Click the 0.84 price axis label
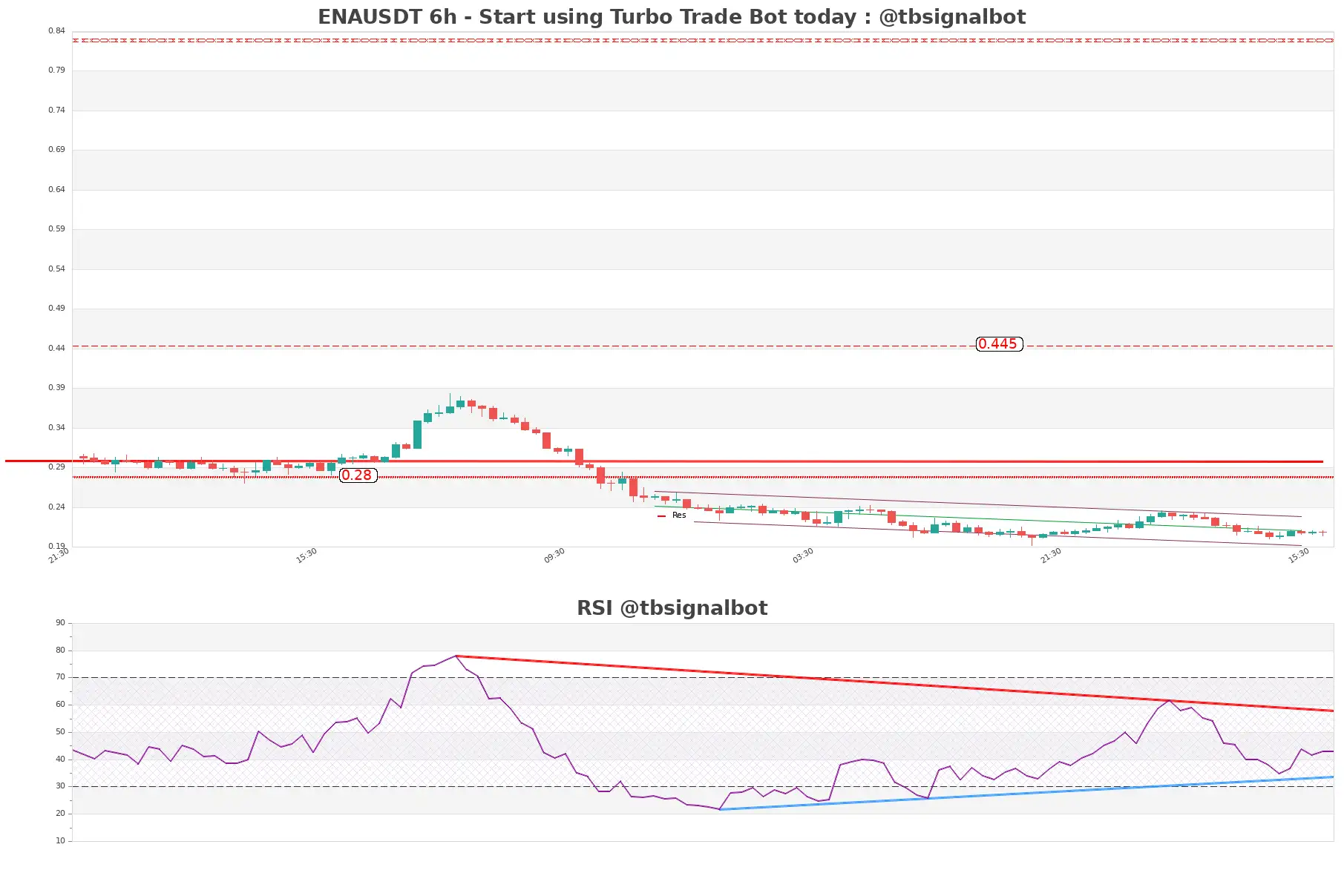Screen dimensions: 1344x896 coord(56,31)
